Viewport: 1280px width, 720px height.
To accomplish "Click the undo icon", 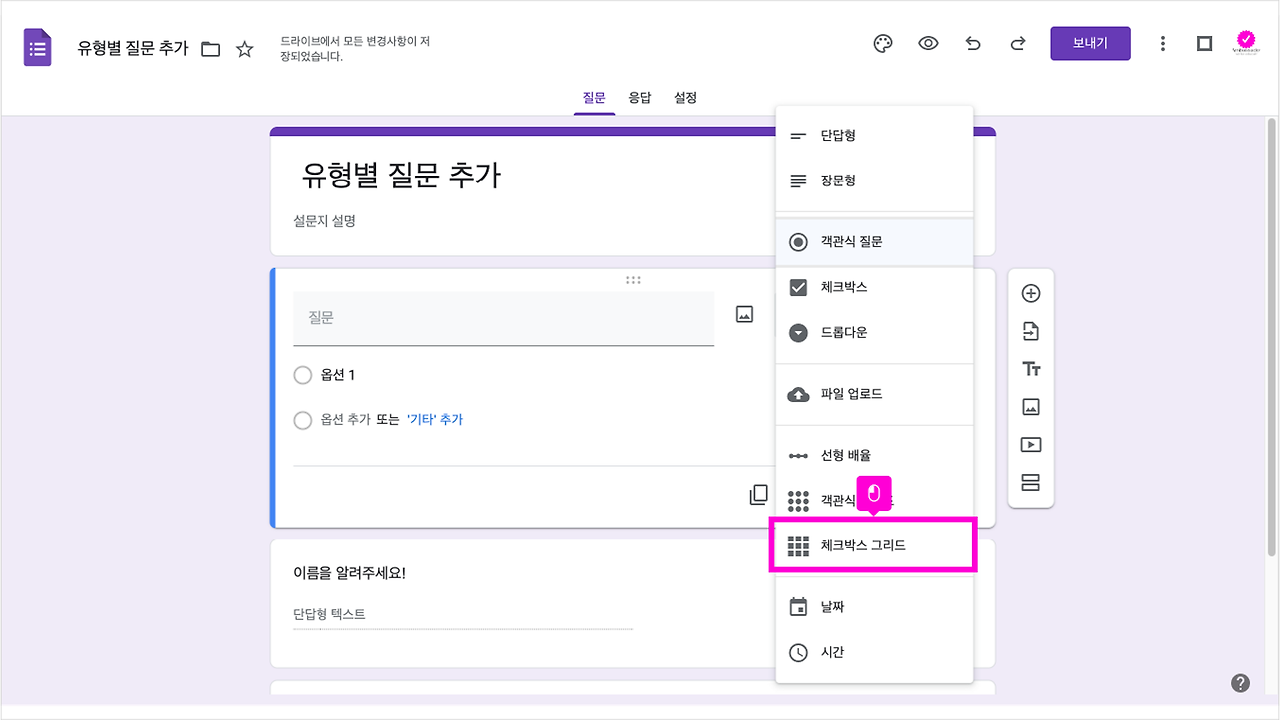I will tap(973, 43).
